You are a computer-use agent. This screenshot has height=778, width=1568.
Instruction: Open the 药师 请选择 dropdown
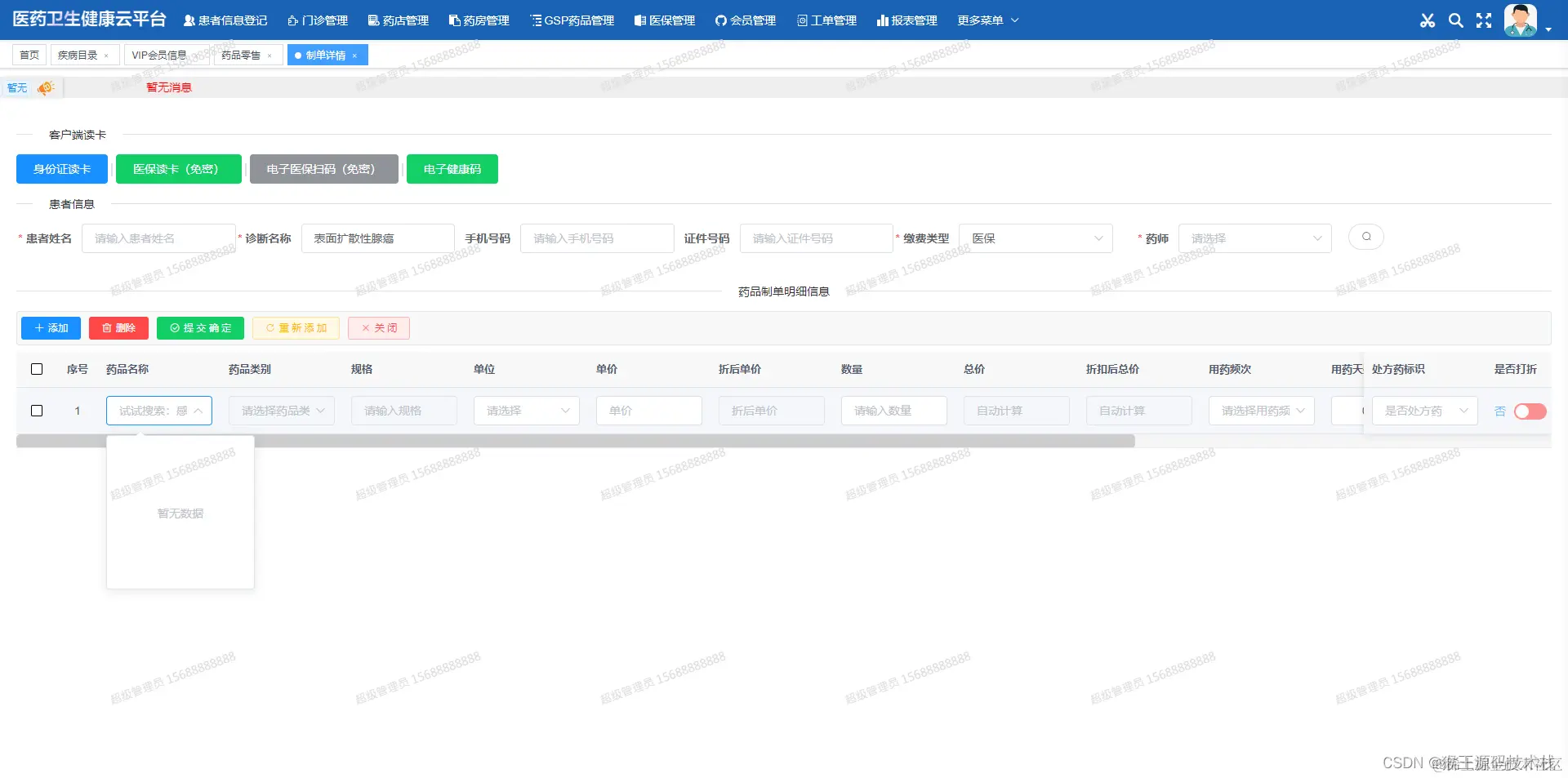[1255, 238]
